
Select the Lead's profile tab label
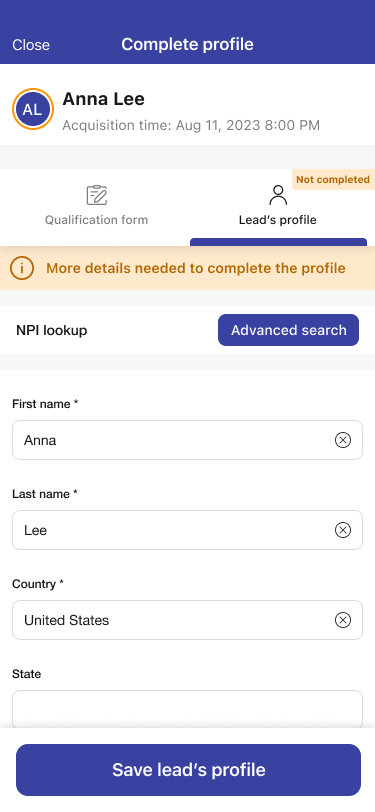click(278, 220)
